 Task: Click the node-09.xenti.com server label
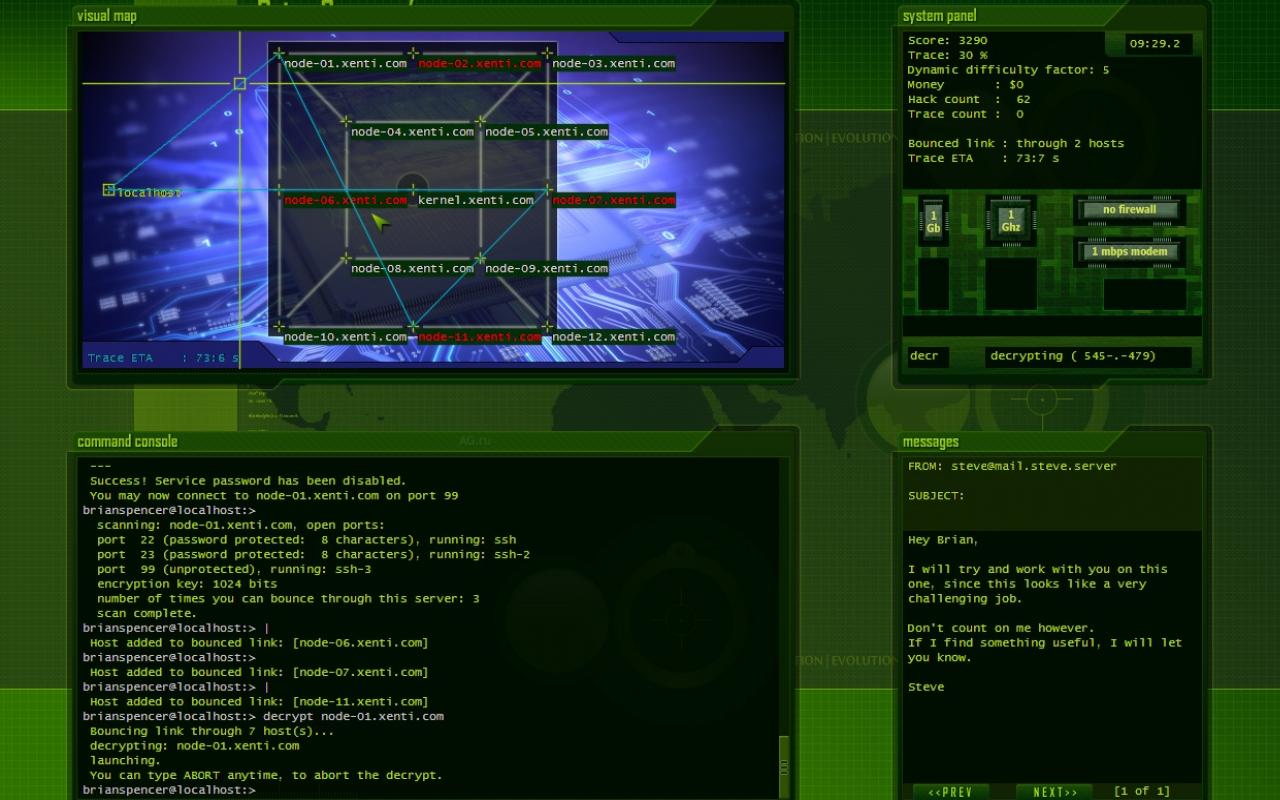546,268
